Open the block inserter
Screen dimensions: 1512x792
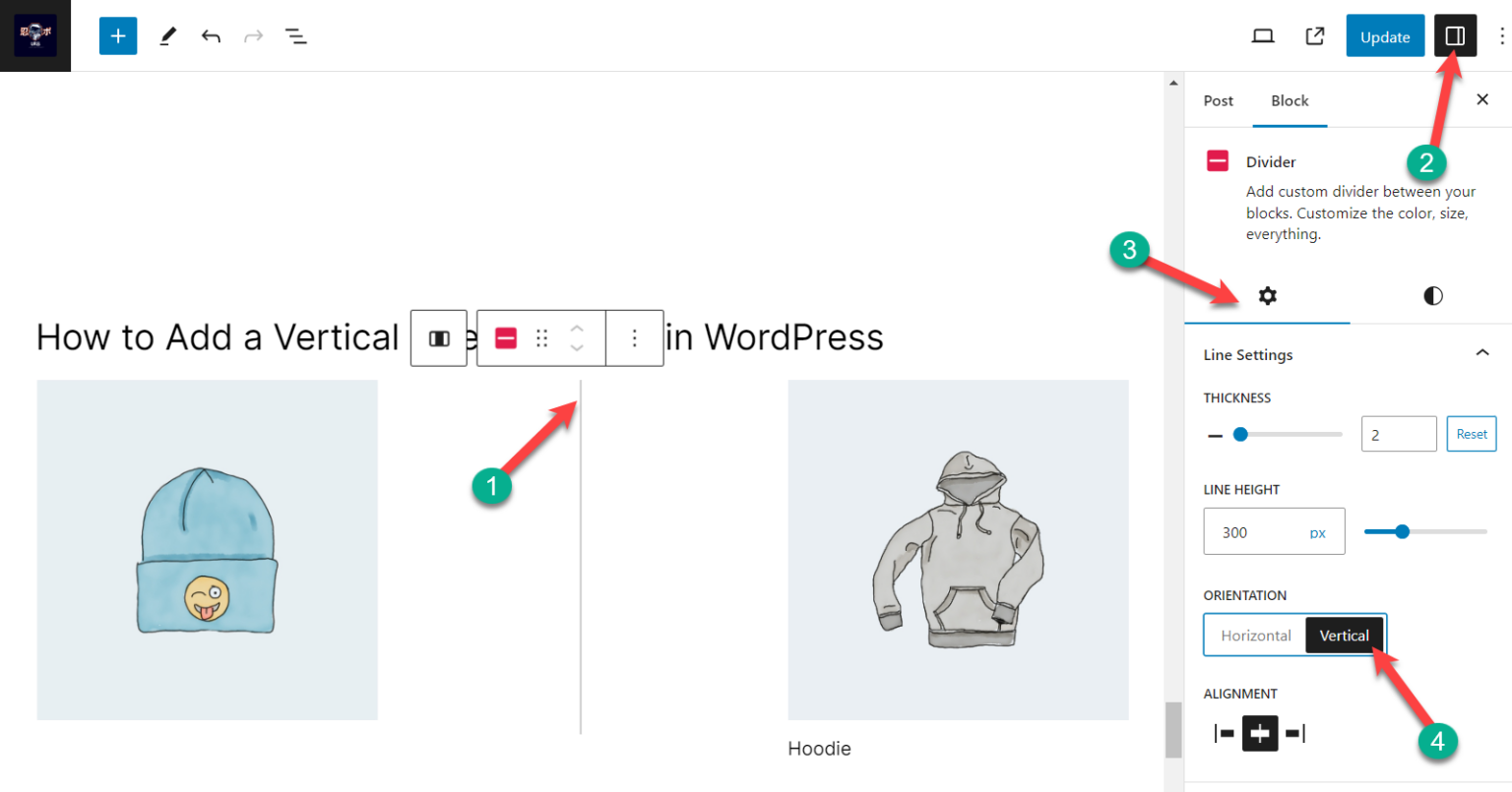pos(118,35)
